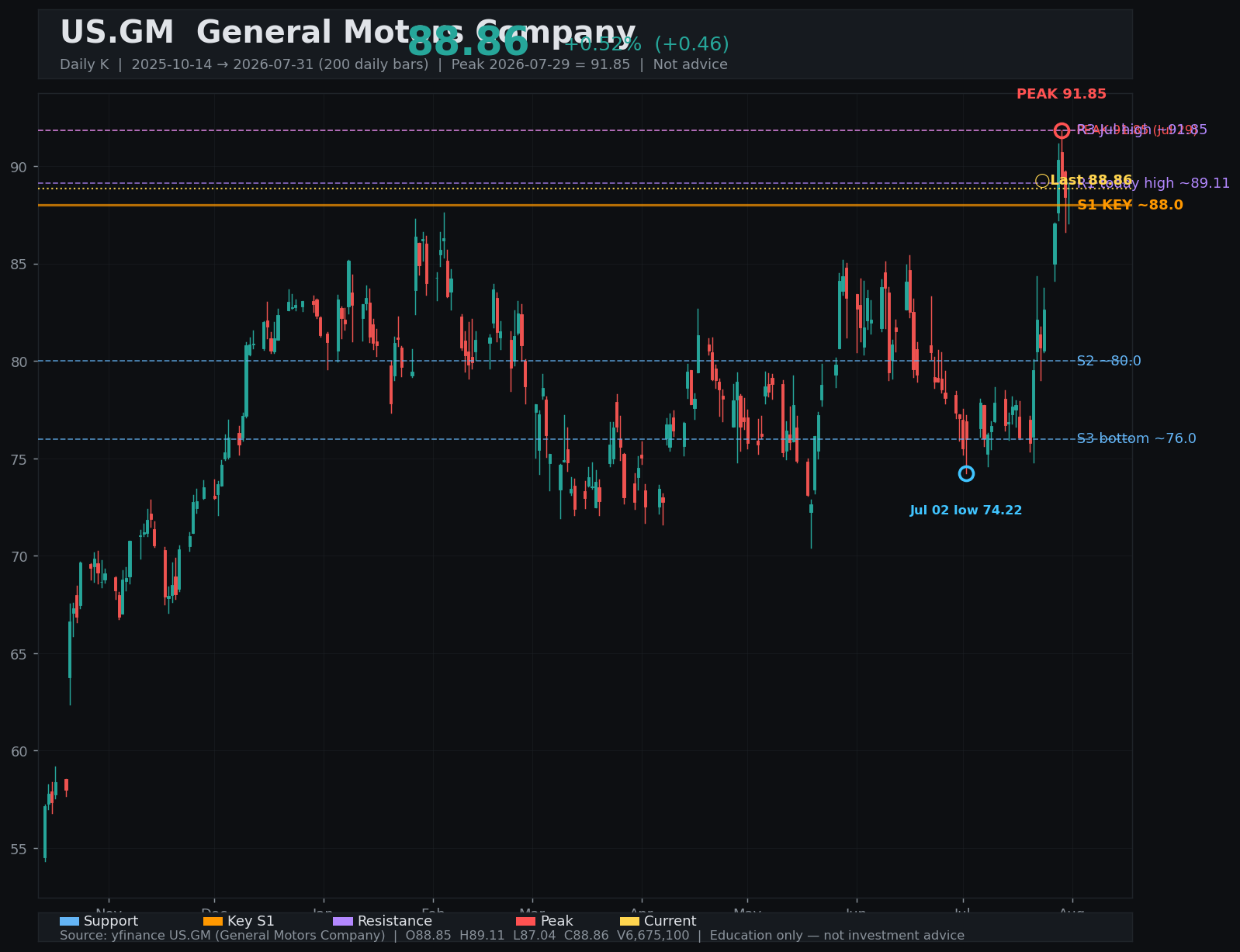1240x952 pixels.
Task: Click the 'Resistance' legend label
Action: 395,922
